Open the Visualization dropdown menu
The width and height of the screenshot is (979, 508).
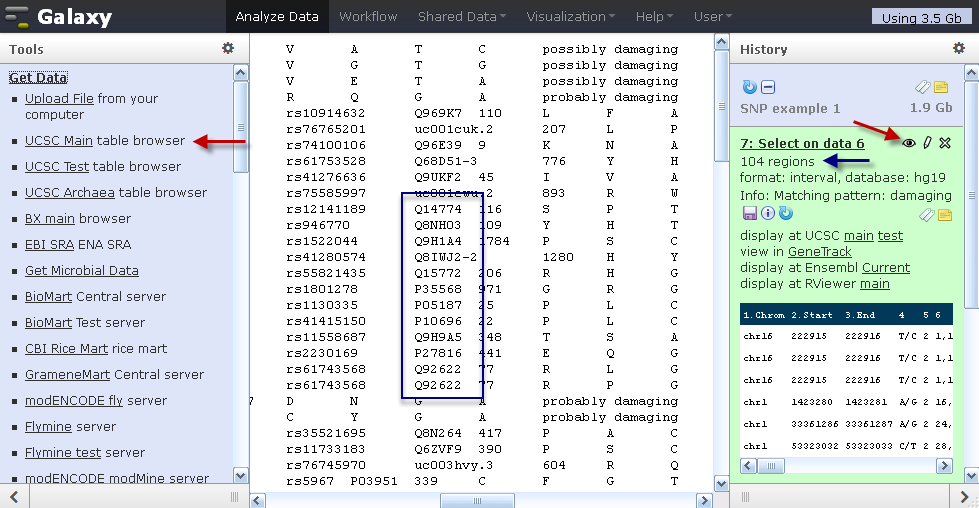click(571, 16)
